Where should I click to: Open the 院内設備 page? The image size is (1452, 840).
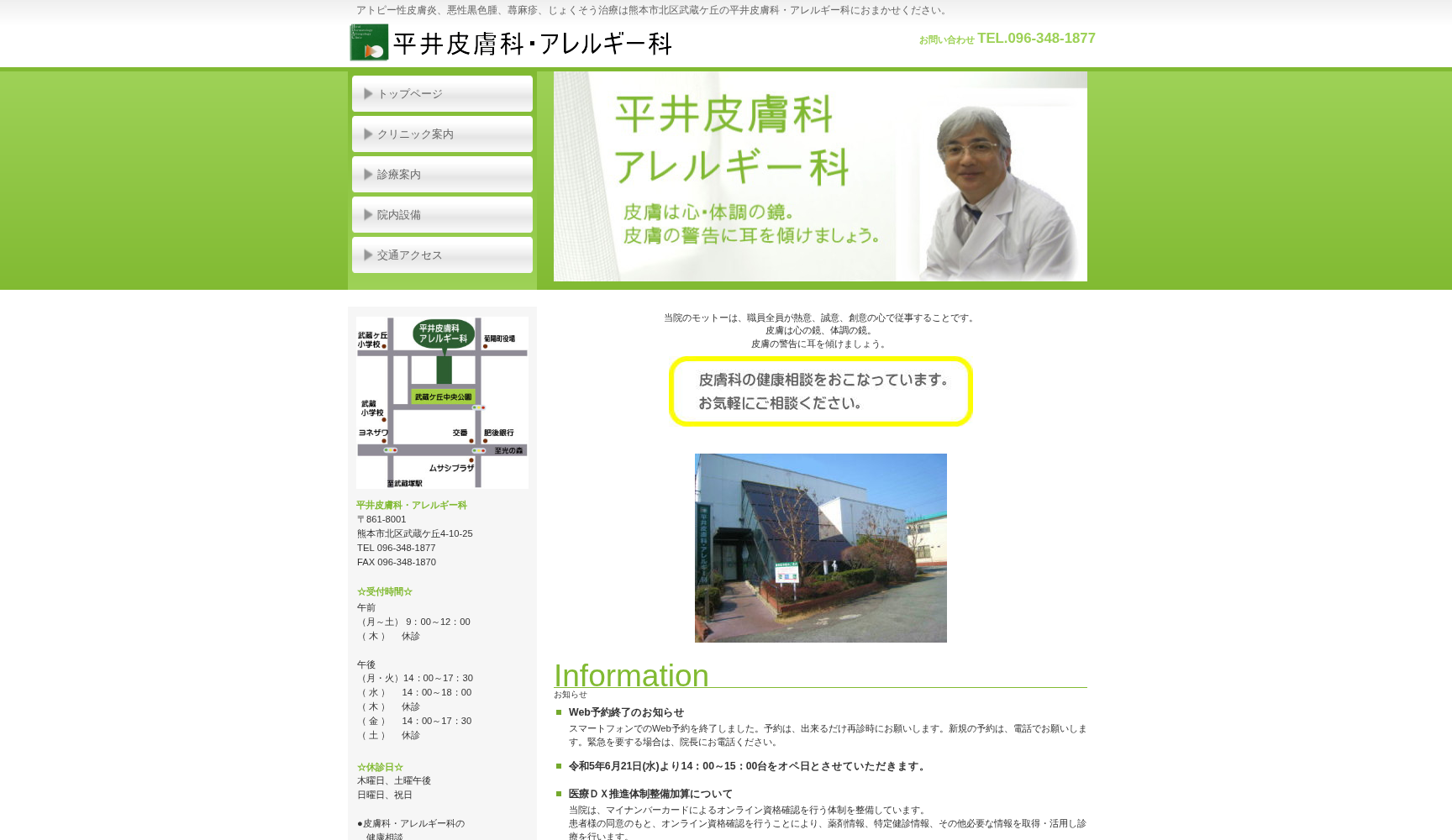click(x=441, y=214)
